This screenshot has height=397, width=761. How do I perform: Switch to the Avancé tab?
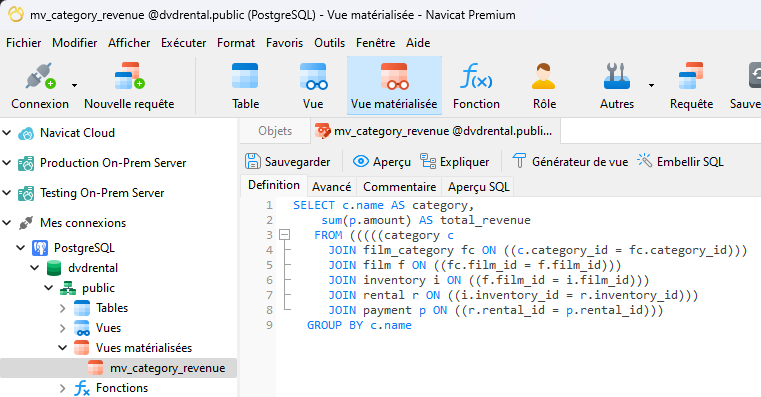331,187
